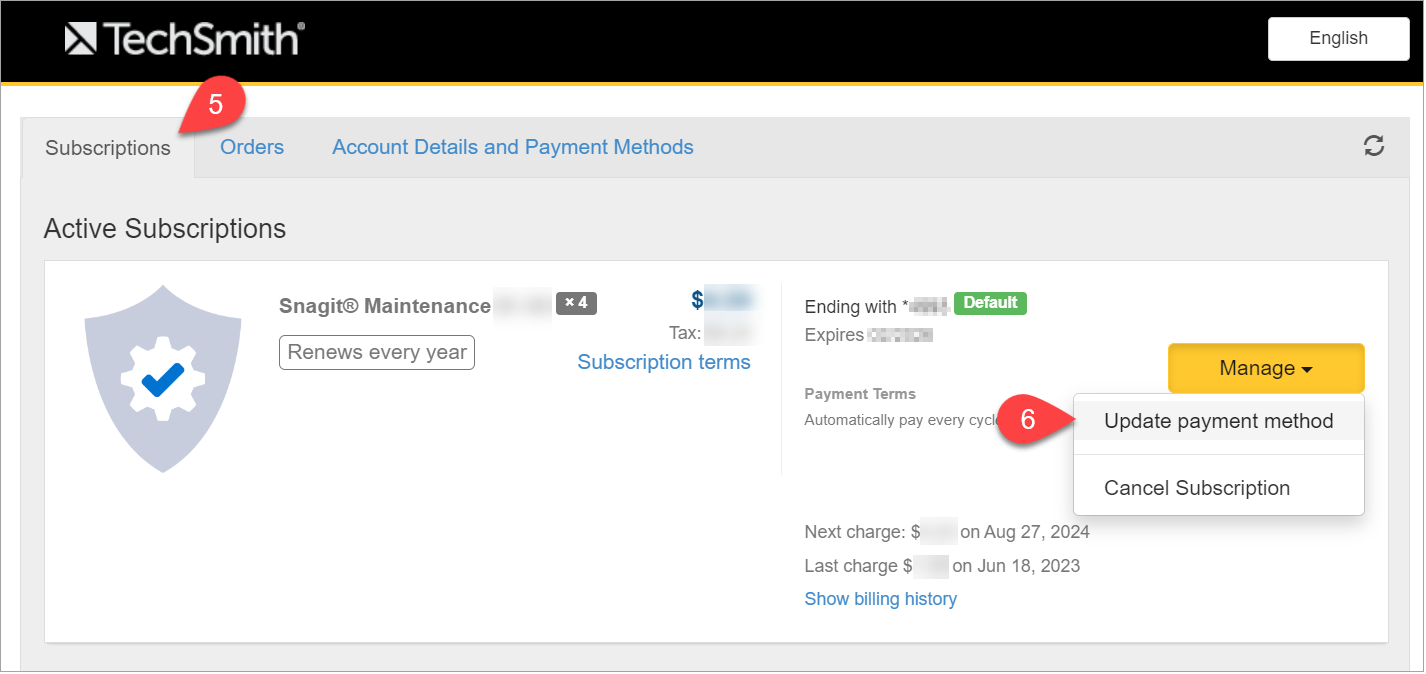Screen dimensions: 1426x674
Task: Open the English language selector
Action: [x=1338, y=38]
